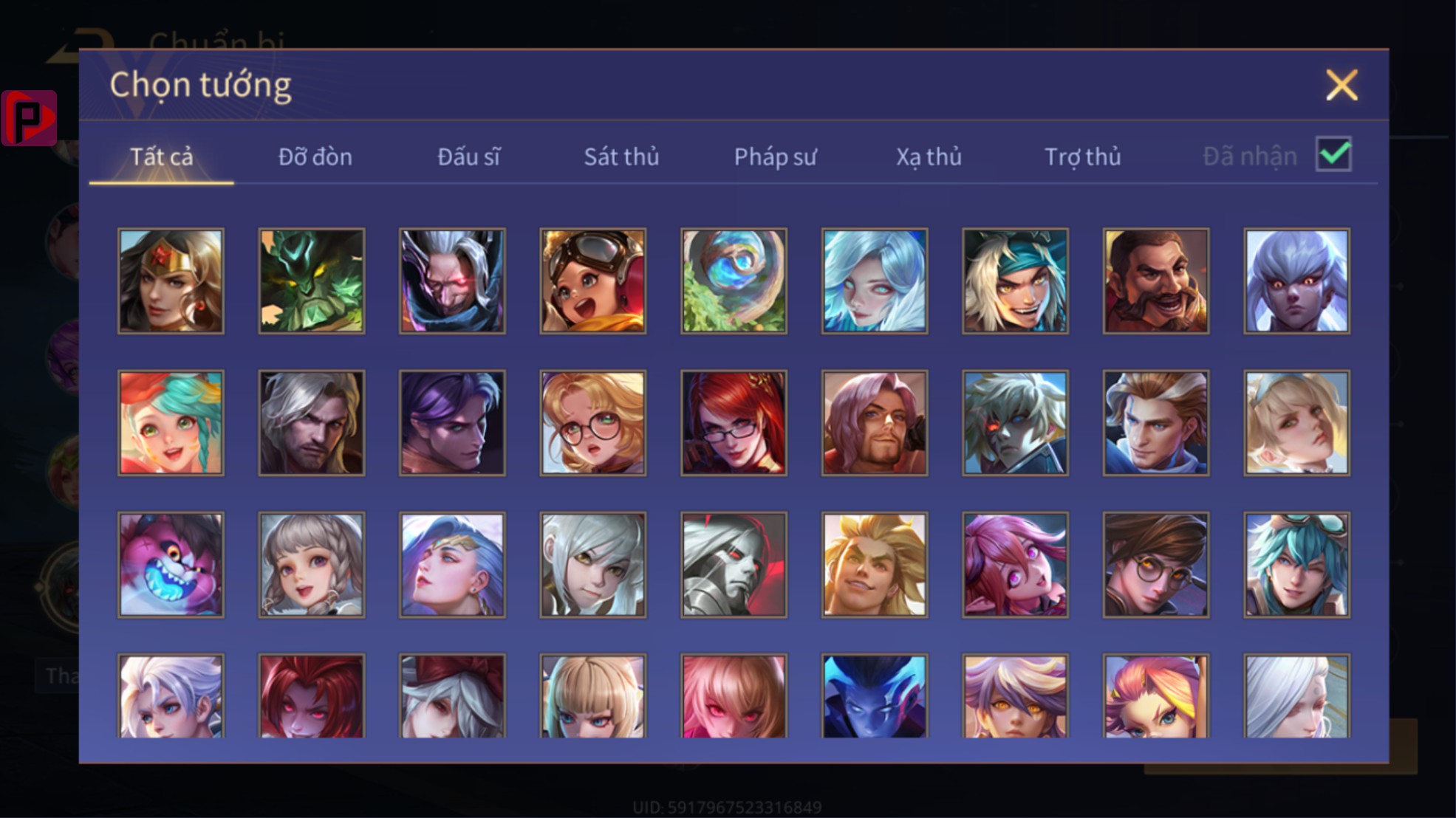
Task: Select the Wonder Woman hero portrait
Action: click(171, 281)
